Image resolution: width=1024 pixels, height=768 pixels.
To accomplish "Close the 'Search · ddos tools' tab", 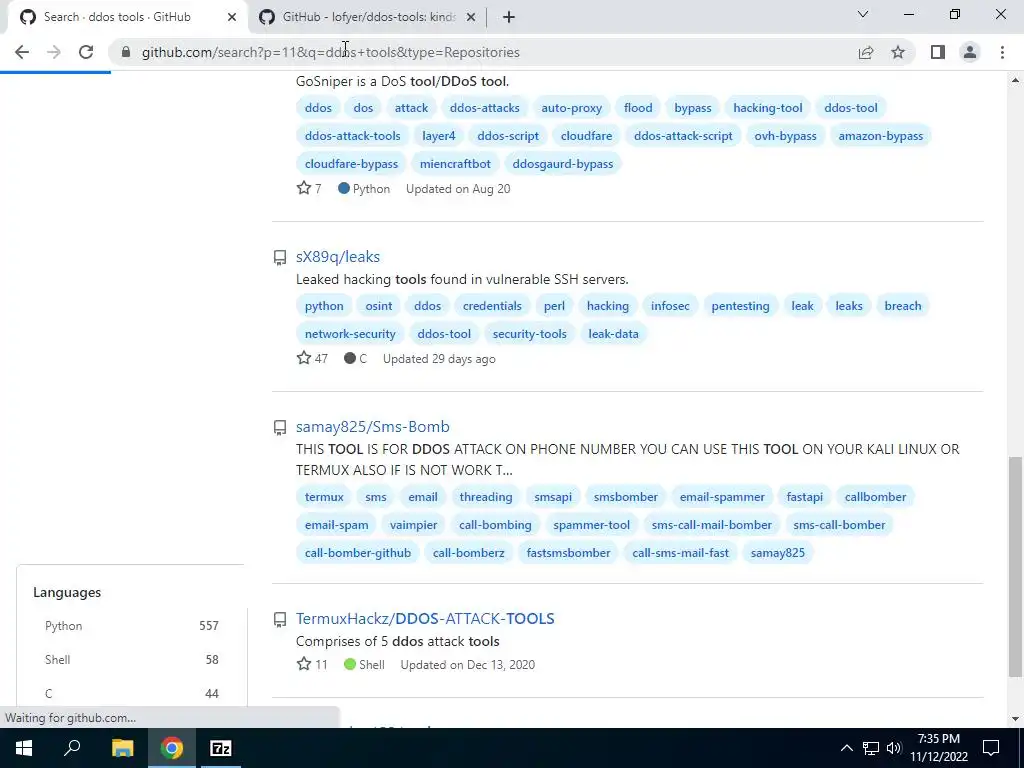I will click(x=231, y=17).
